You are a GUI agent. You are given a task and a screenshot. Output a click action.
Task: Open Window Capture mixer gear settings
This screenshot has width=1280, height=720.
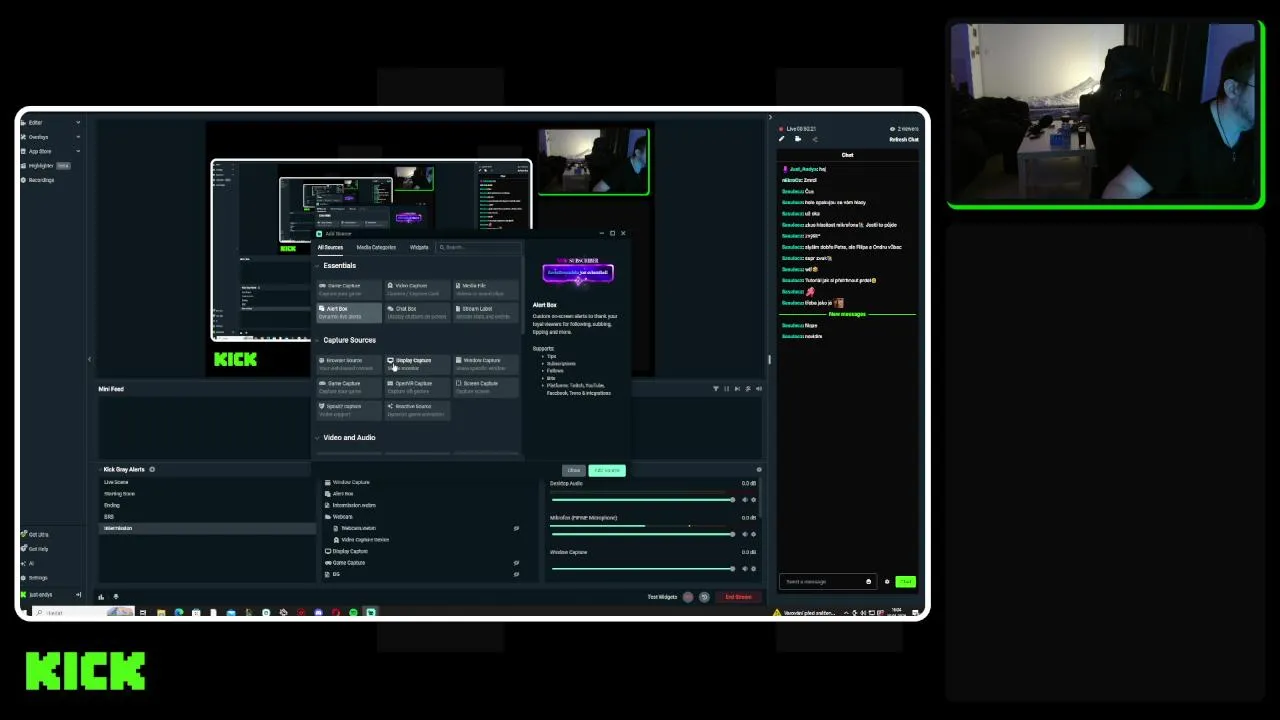(753, 569)
